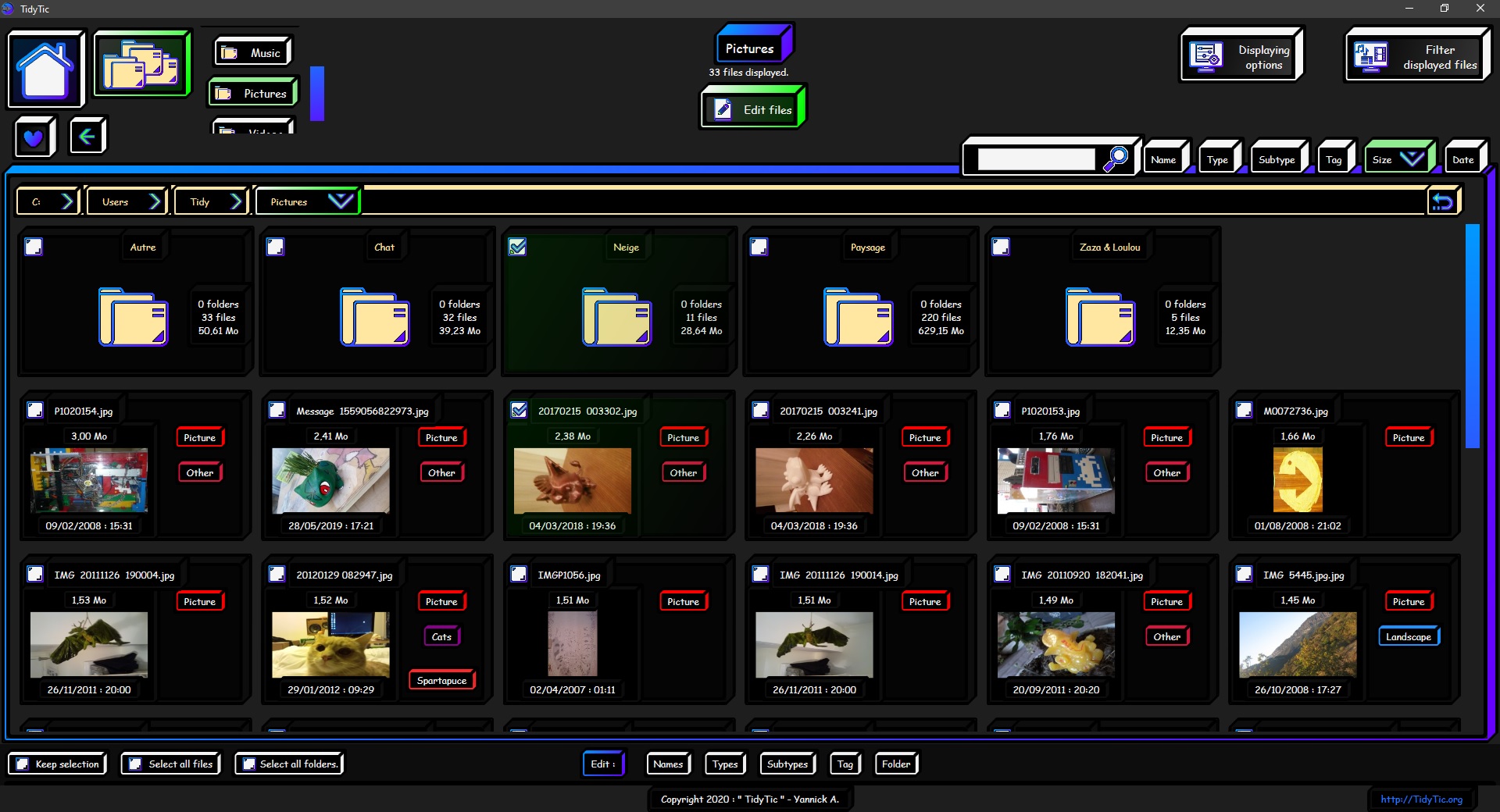Open the Paysage folder icon
This screenshot has height=812, width=1500.
tap(858, 317)
